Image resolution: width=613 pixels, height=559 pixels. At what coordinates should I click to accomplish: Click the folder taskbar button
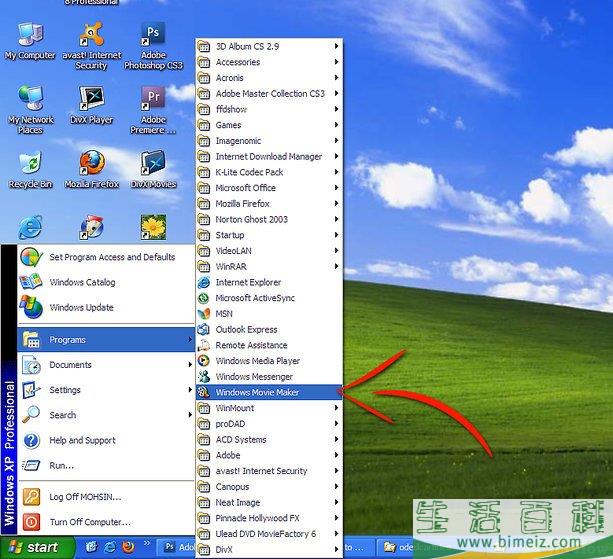(396, 547)
